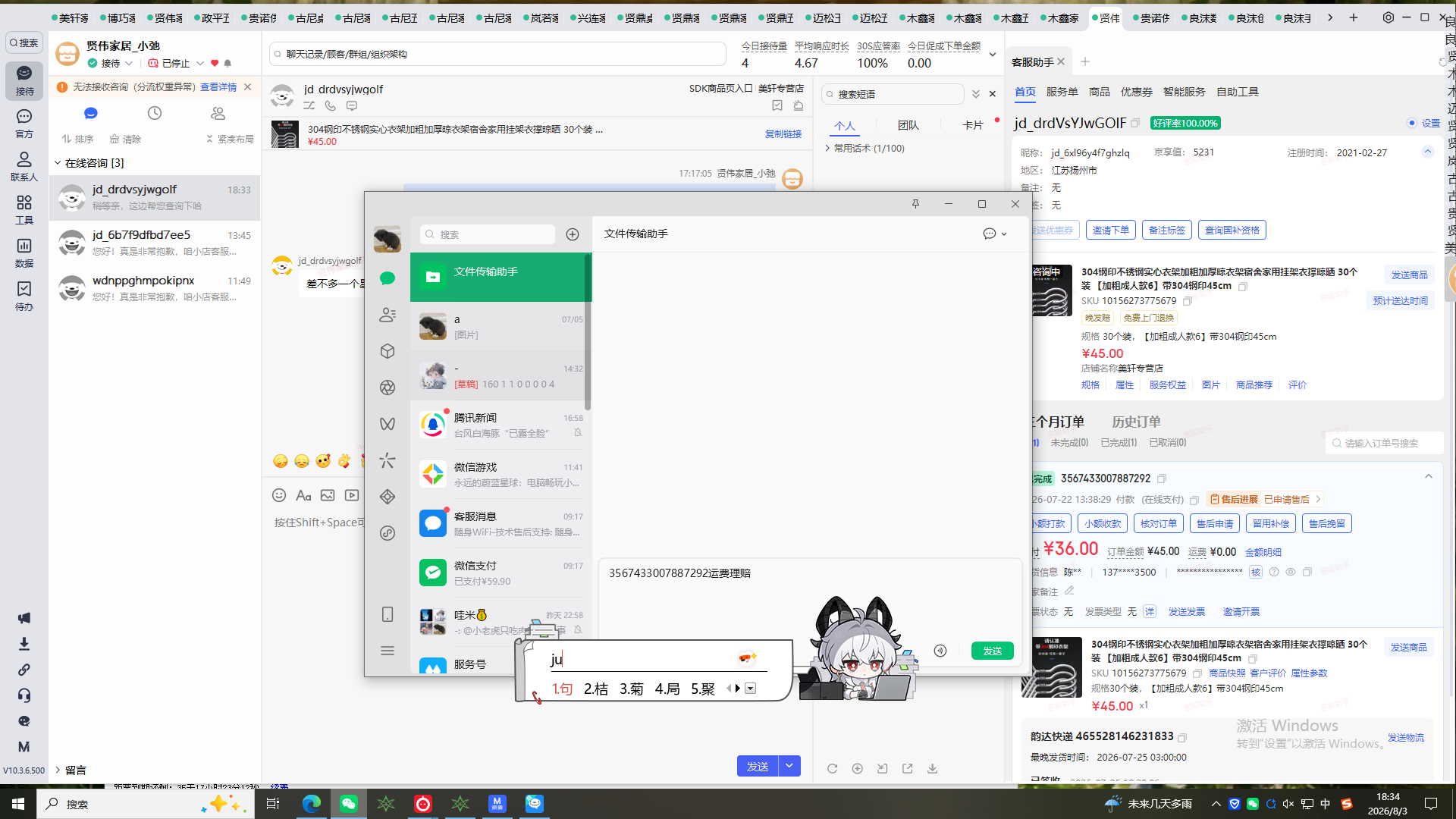This screenshot has height=819, width=1456.
Task: Open the 接待 status dropdown
Action: (111, 64)
